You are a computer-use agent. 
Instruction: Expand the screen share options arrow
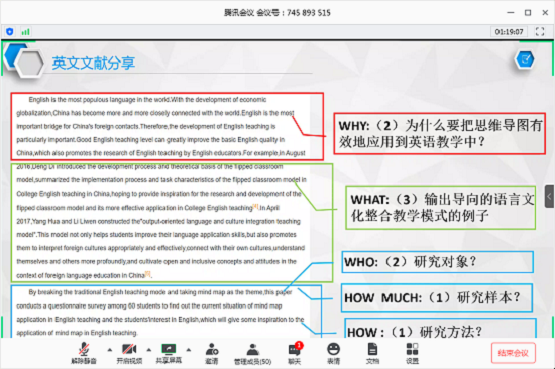click(189, 350)
